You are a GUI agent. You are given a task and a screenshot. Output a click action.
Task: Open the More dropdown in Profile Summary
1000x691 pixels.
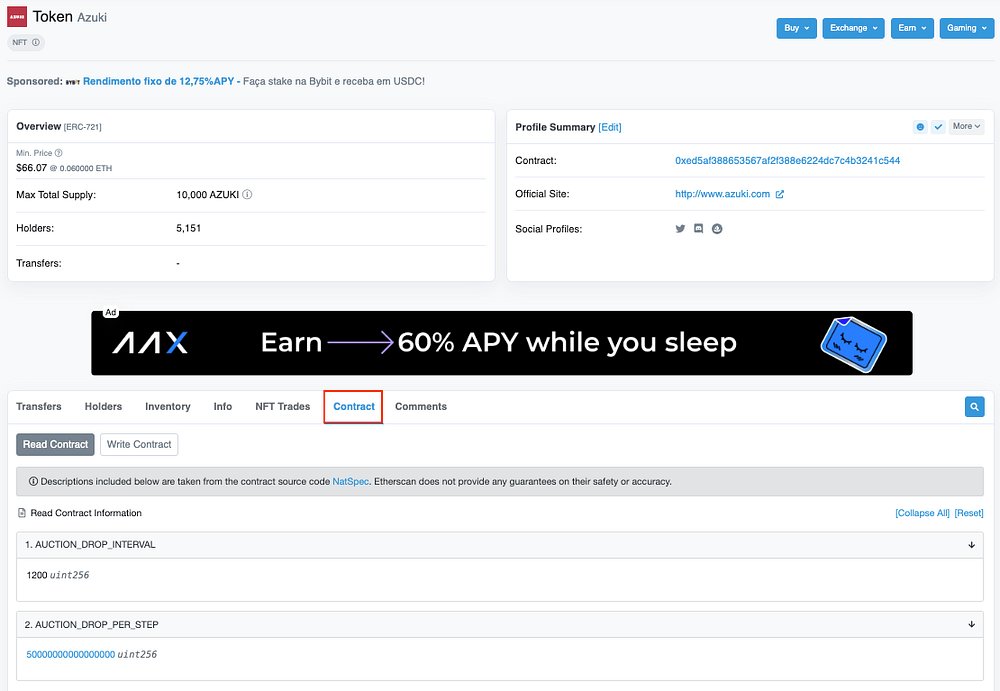(967, 127)
